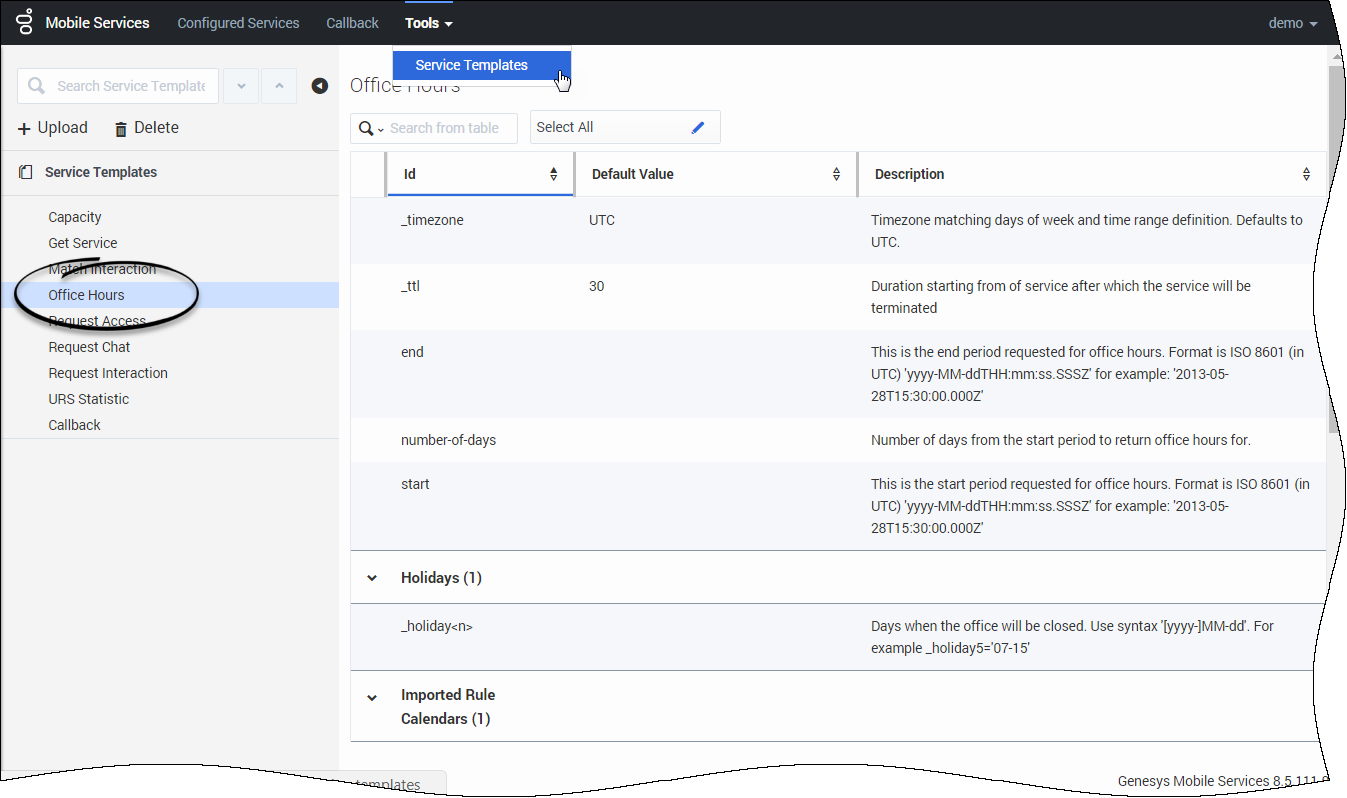Select Office Hours template
This screenshot has width=1347, height=798.
170,295
